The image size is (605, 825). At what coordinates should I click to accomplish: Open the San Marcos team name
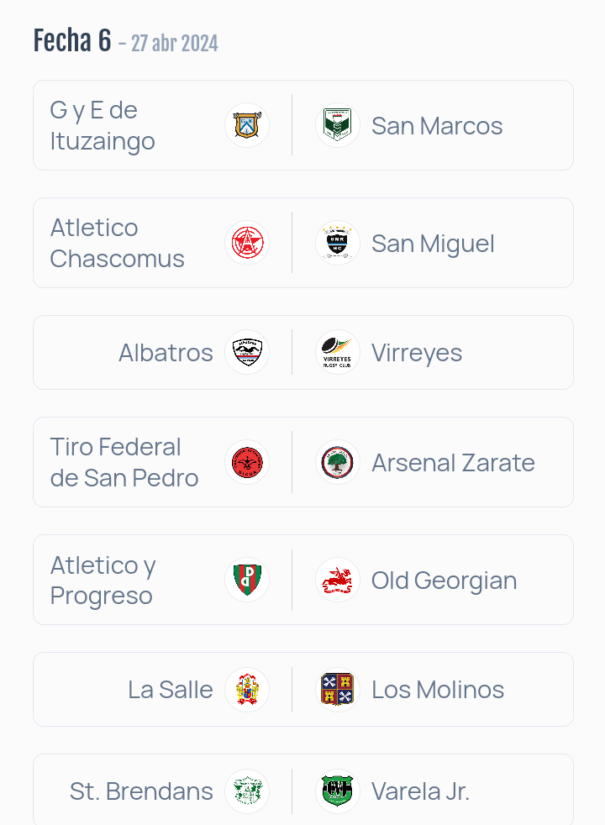(x=437, y=126)
